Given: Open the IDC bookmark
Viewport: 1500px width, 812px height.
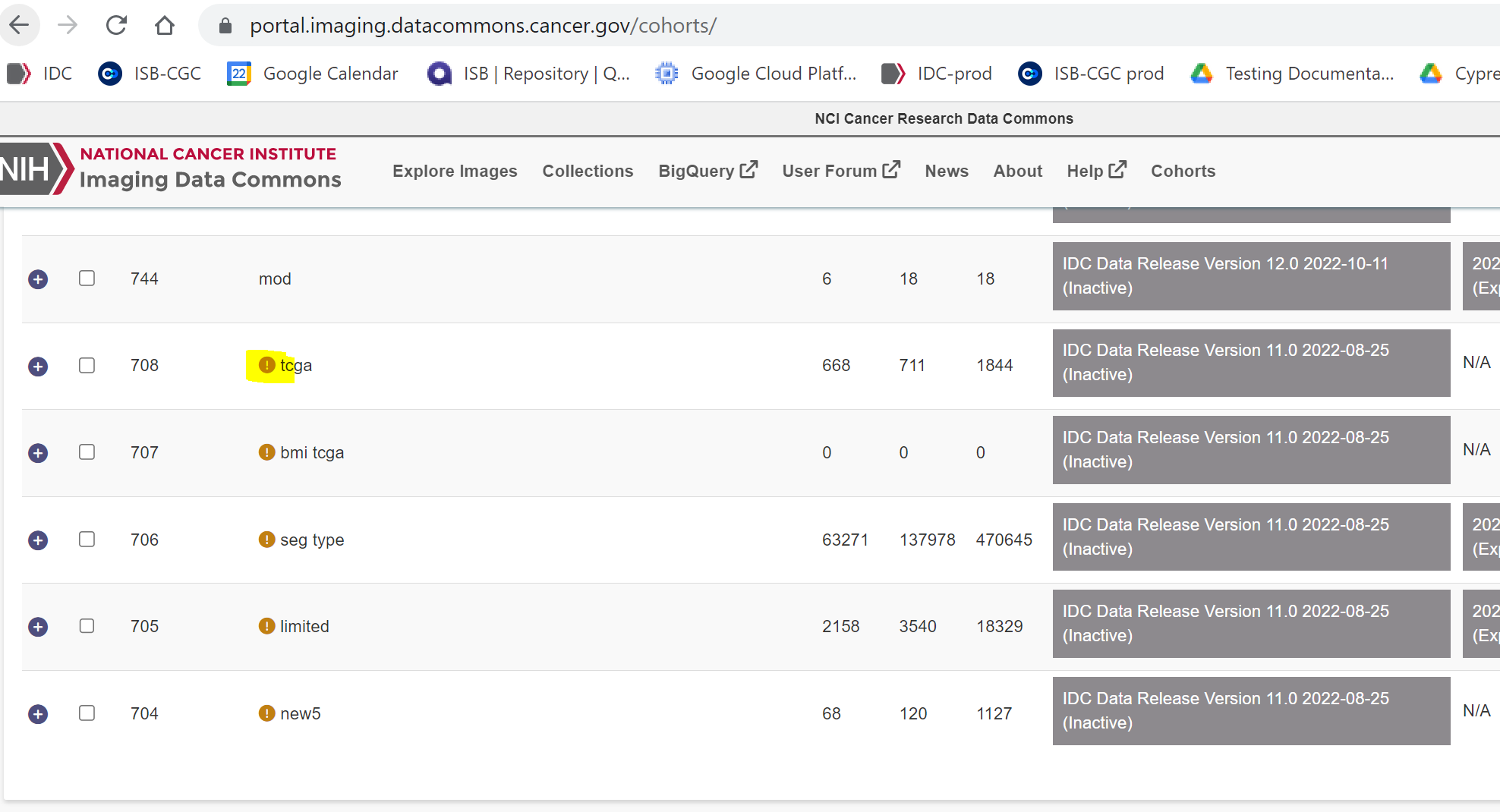Looking at the screenshot, I should [40, 73].
